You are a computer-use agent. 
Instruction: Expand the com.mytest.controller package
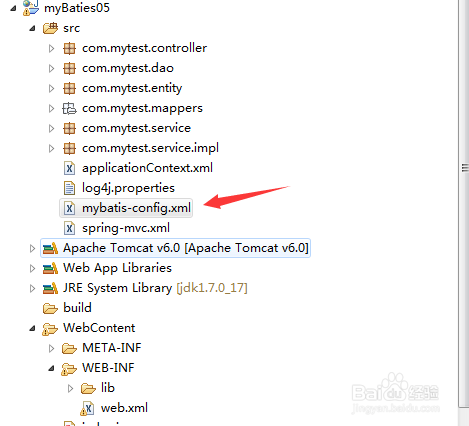click(x=51, y=49)
